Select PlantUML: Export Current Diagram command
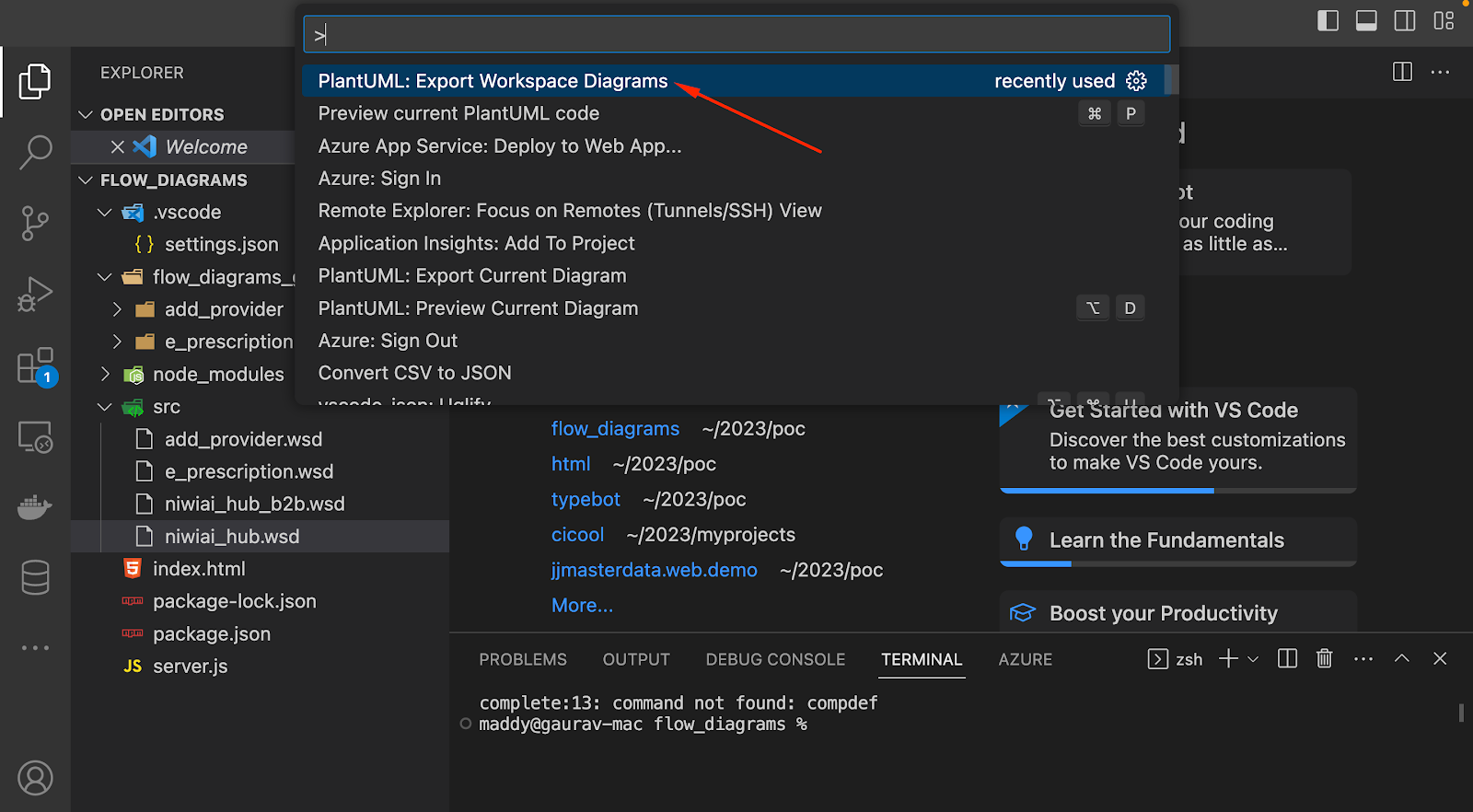 pos(734,275)
